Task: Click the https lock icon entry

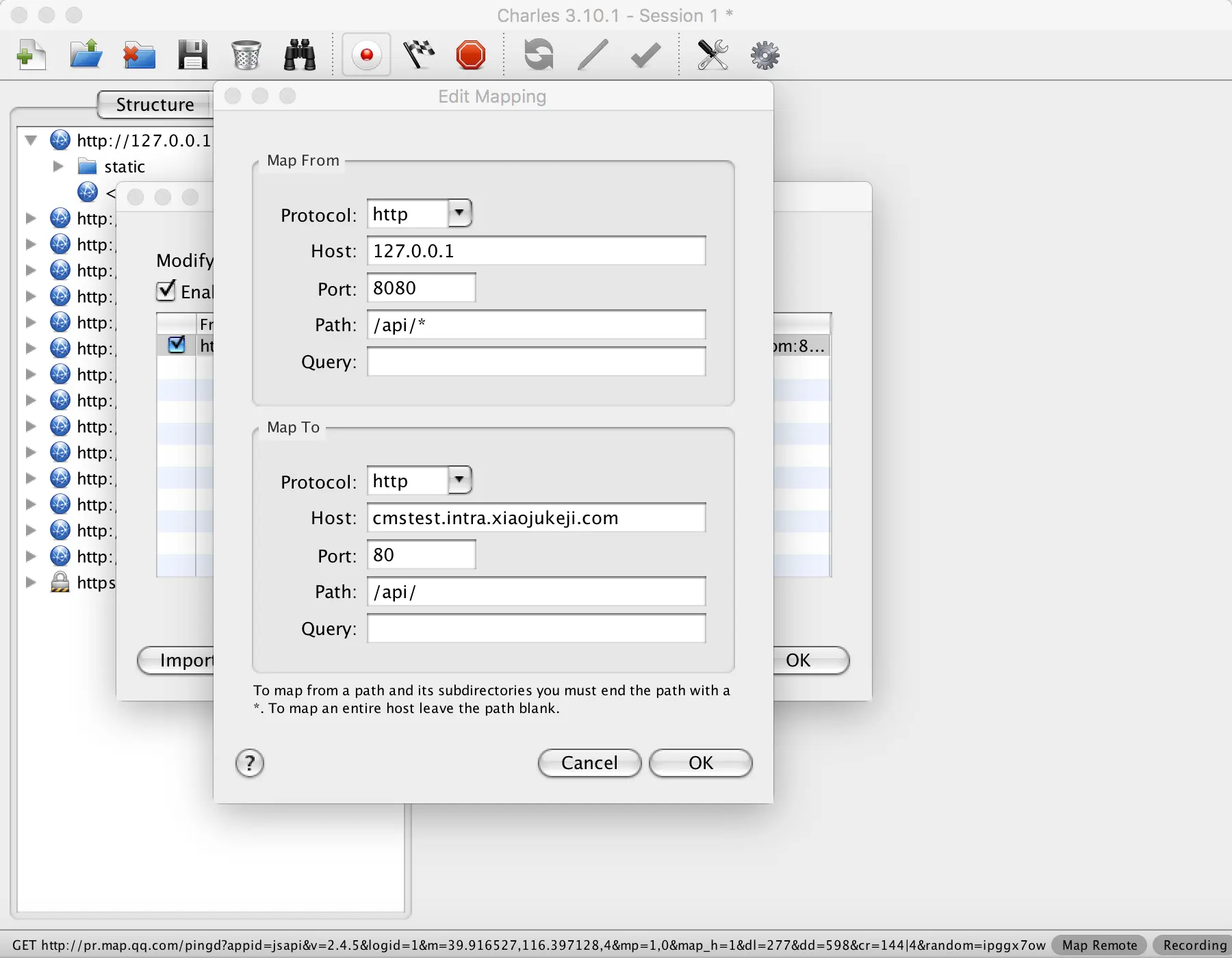Action: (x=60, y=582)
